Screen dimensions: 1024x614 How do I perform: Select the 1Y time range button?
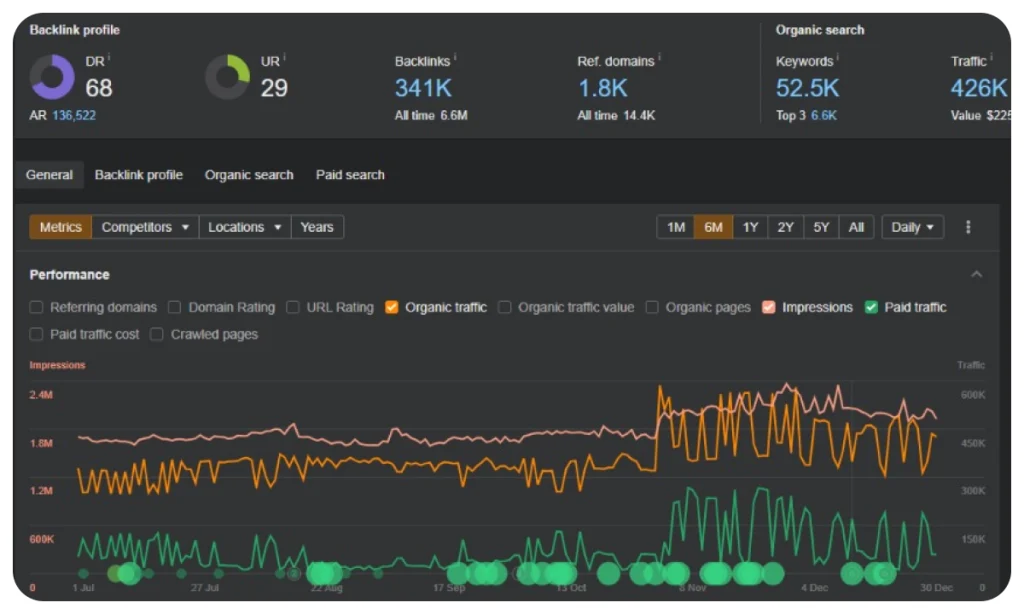(x=750, y=227)
